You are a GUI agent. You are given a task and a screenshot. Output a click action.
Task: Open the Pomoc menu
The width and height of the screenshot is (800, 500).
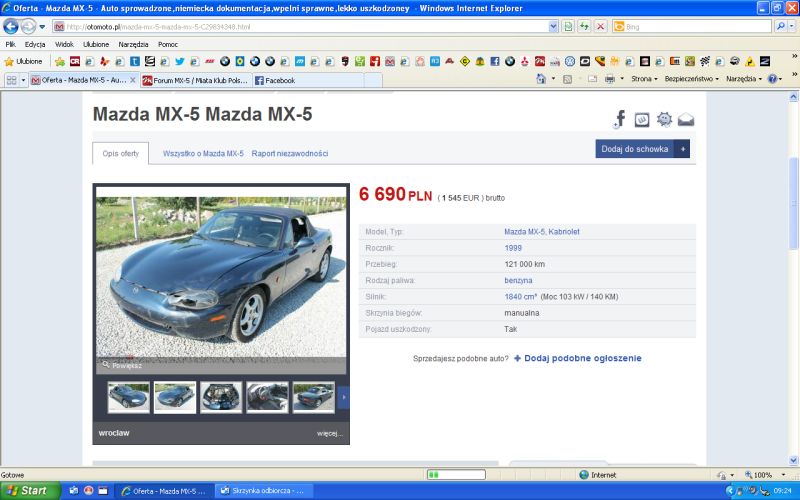(168, 44)
